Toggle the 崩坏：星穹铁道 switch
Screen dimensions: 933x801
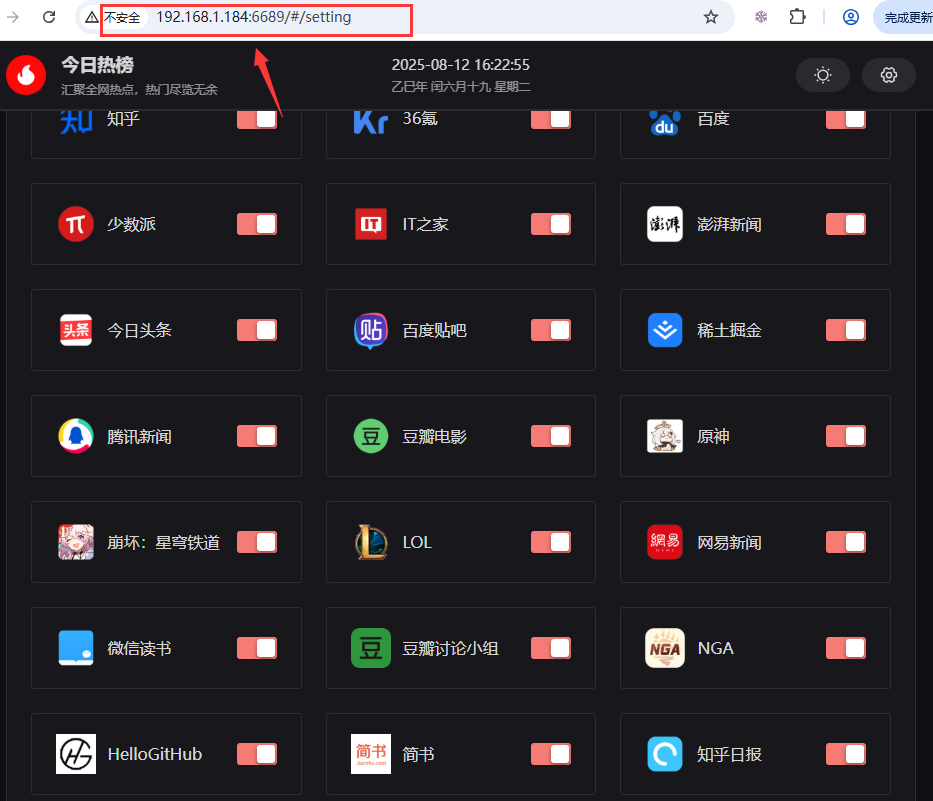click(257, 542)
